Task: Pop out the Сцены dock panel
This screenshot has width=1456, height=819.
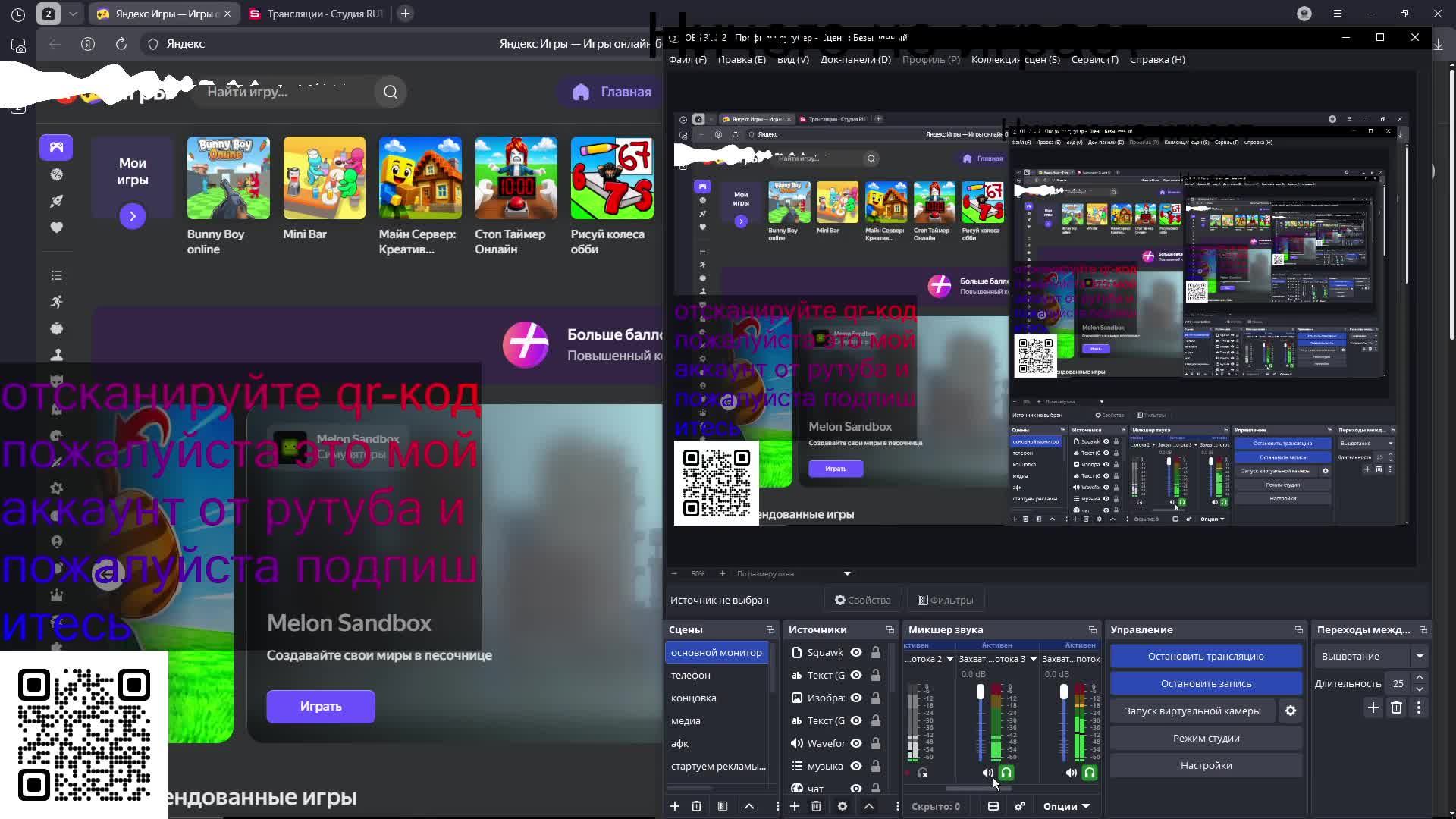Action: point(770,629)
